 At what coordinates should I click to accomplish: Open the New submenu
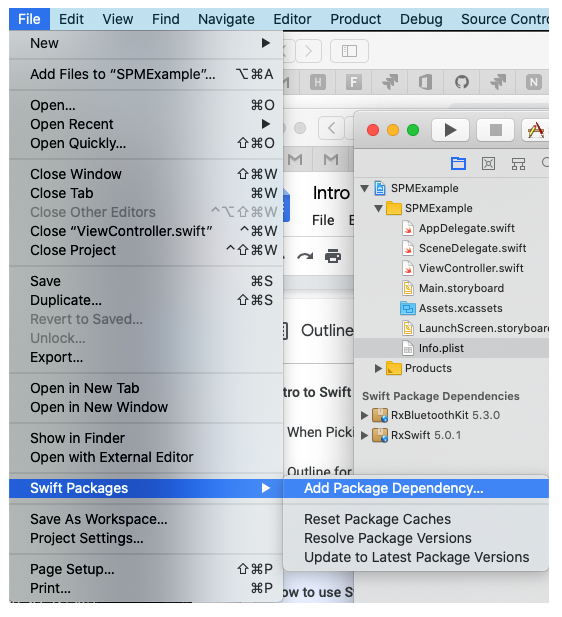click(146, 43)
